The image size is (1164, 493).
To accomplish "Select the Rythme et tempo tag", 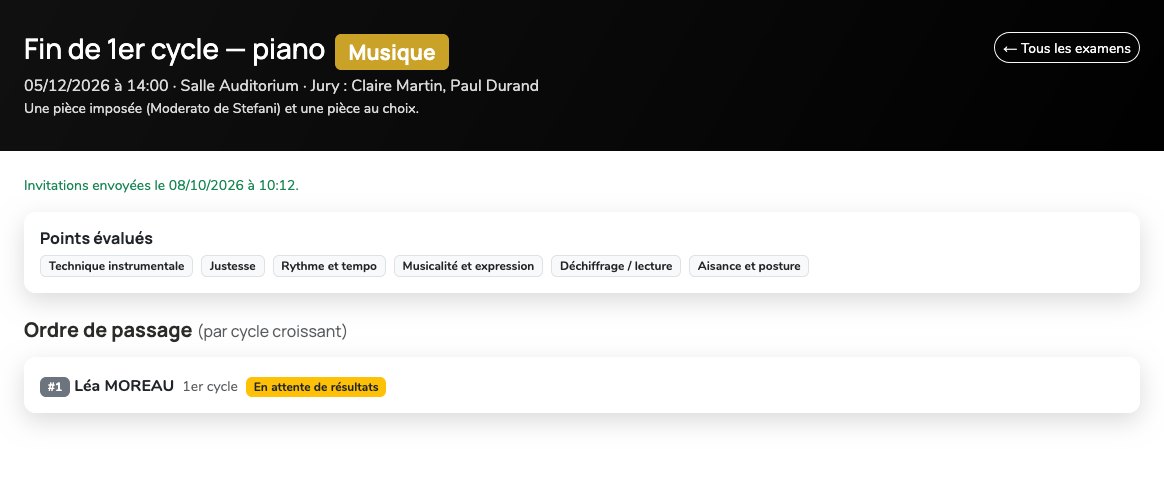I will (x=329, y=266).
